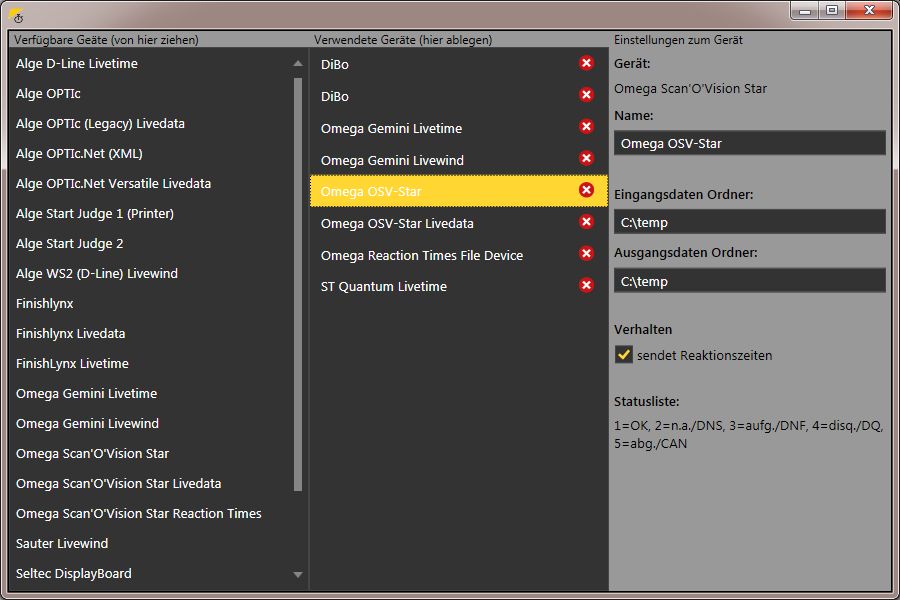Screen dimensions: 900x600
Task: Click the scroll-up arrow of available devices
Action: tap(297, 63)
